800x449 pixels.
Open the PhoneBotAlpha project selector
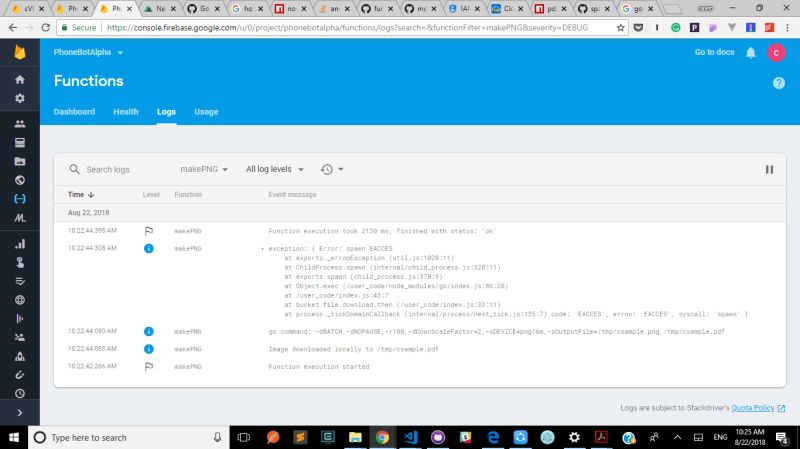[x=88, y=52]
